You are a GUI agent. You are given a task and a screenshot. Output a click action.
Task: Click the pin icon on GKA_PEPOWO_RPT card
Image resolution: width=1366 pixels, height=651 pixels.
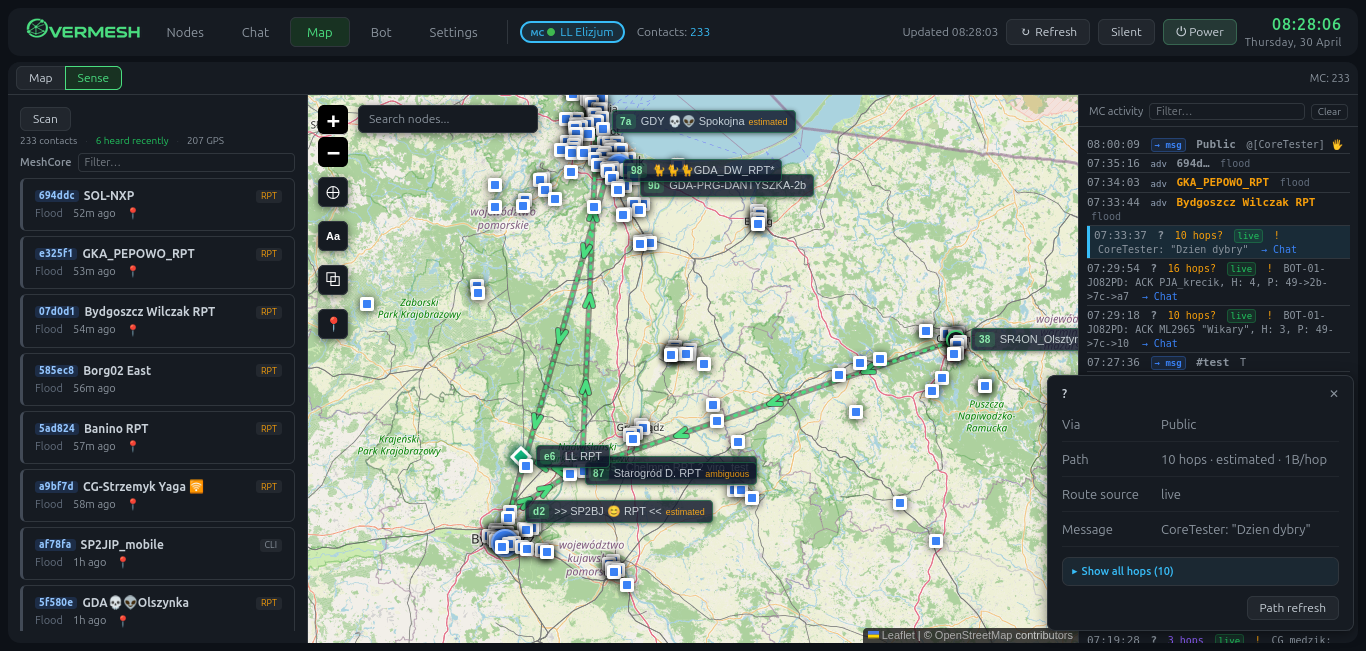pos(132,271)
